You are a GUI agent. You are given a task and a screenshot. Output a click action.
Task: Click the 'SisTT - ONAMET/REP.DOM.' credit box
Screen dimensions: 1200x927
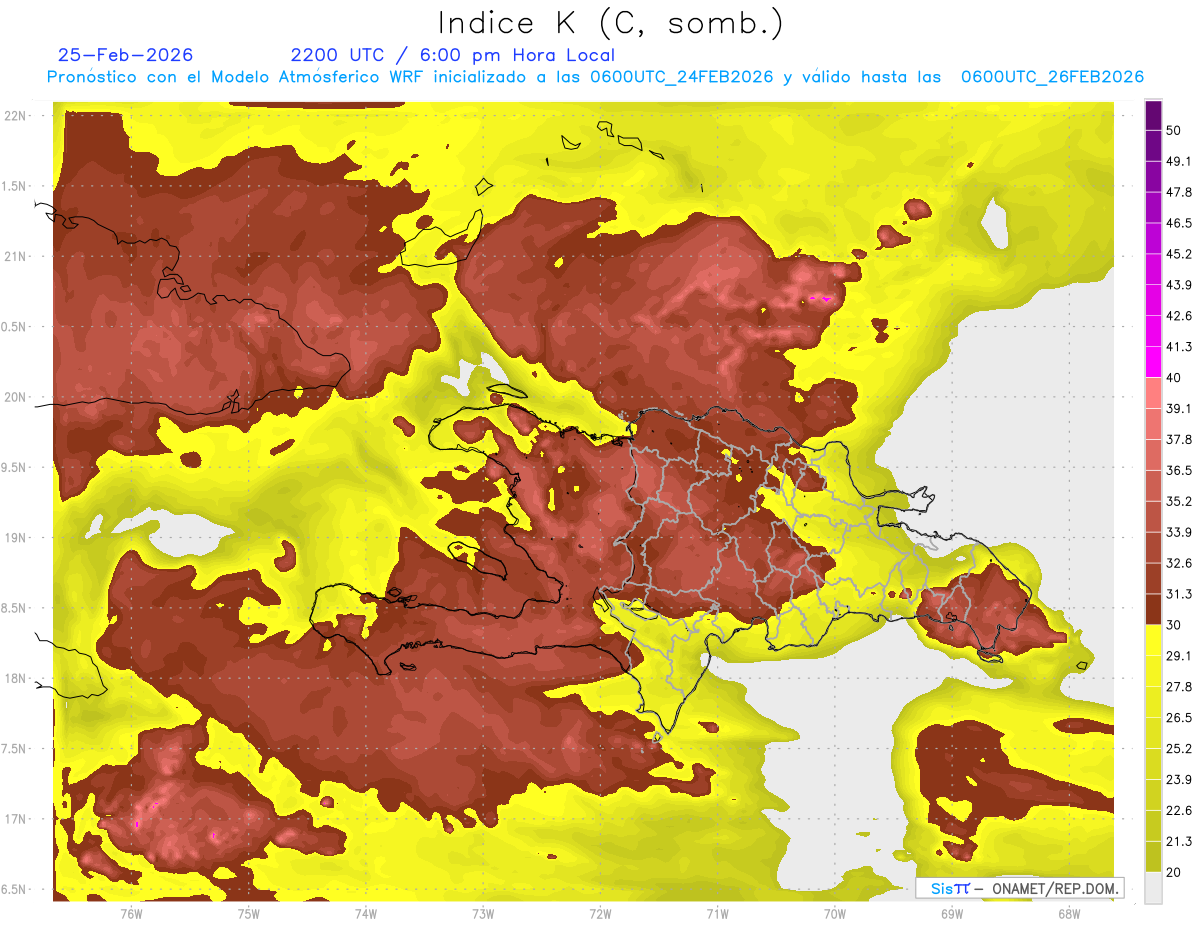[x=1019, y=888]
